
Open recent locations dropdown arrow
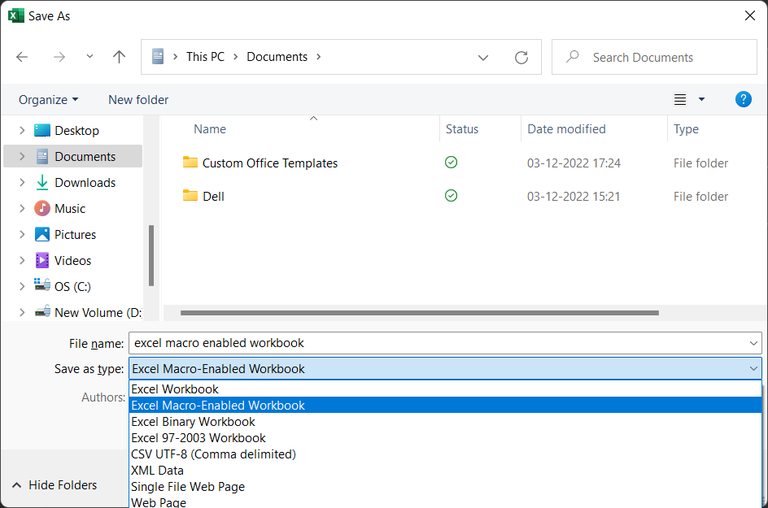pyautogui.click(x=90, y=57)
